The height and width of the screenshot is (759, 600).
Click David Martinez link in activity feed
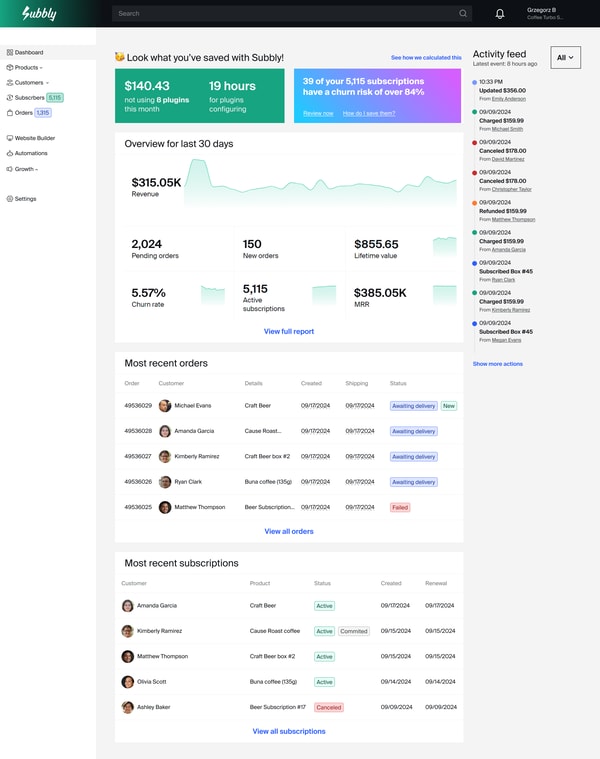point(508,159)
